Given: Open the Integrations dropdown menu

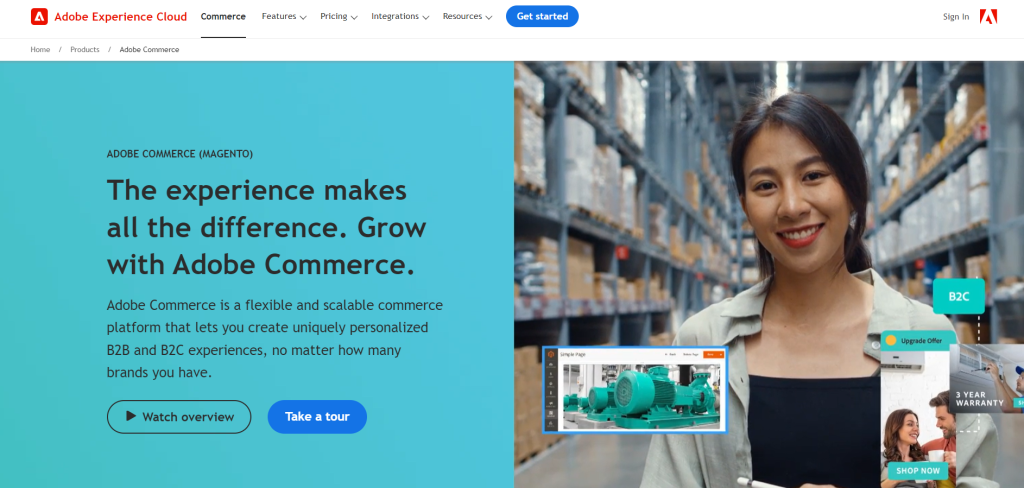Looking at the screenshot, I should click(x=400, y=16).
